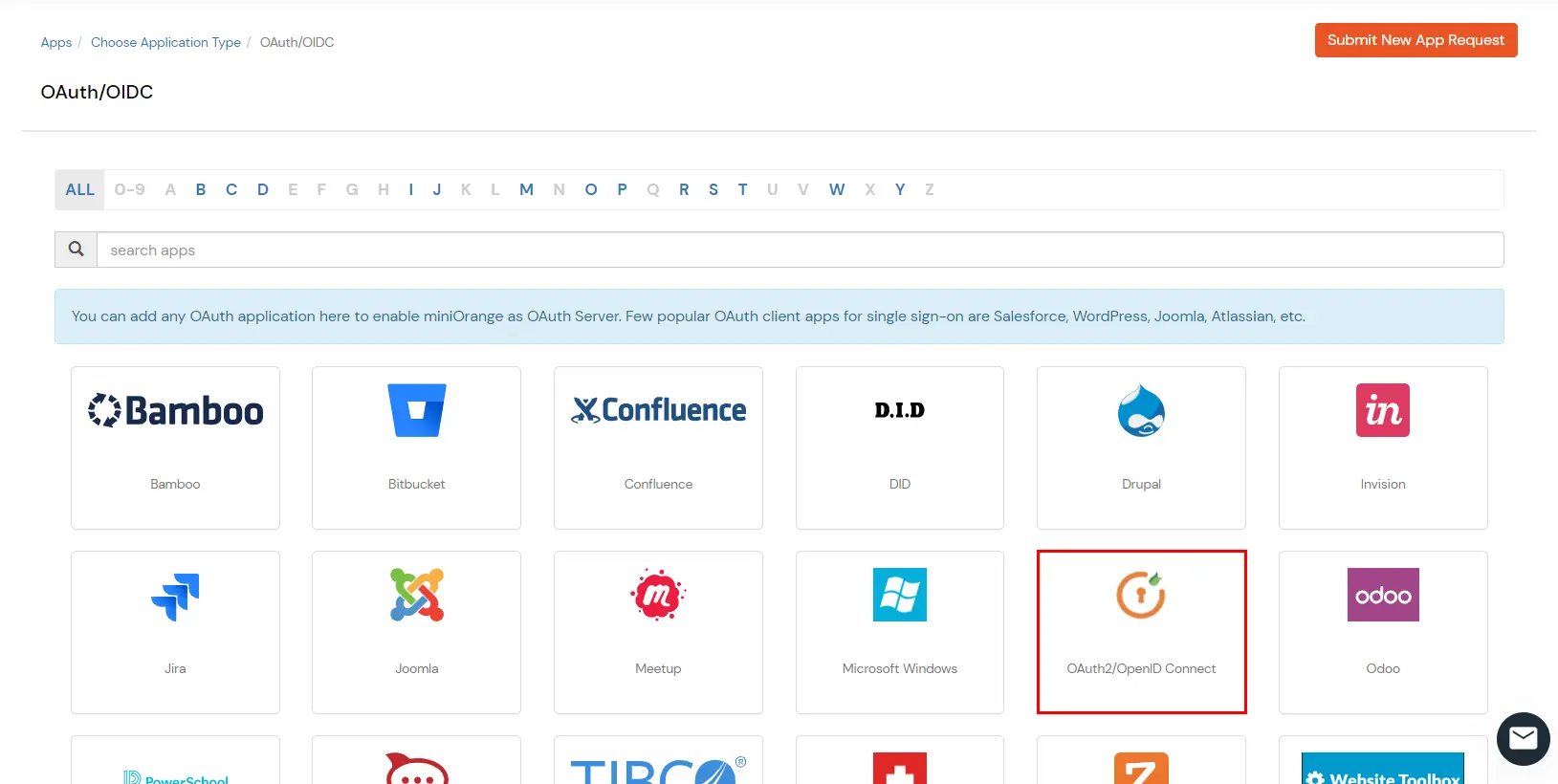Select the PowerSchool app logo
This screenshot has width=1558, height=784.
point(175,776)
